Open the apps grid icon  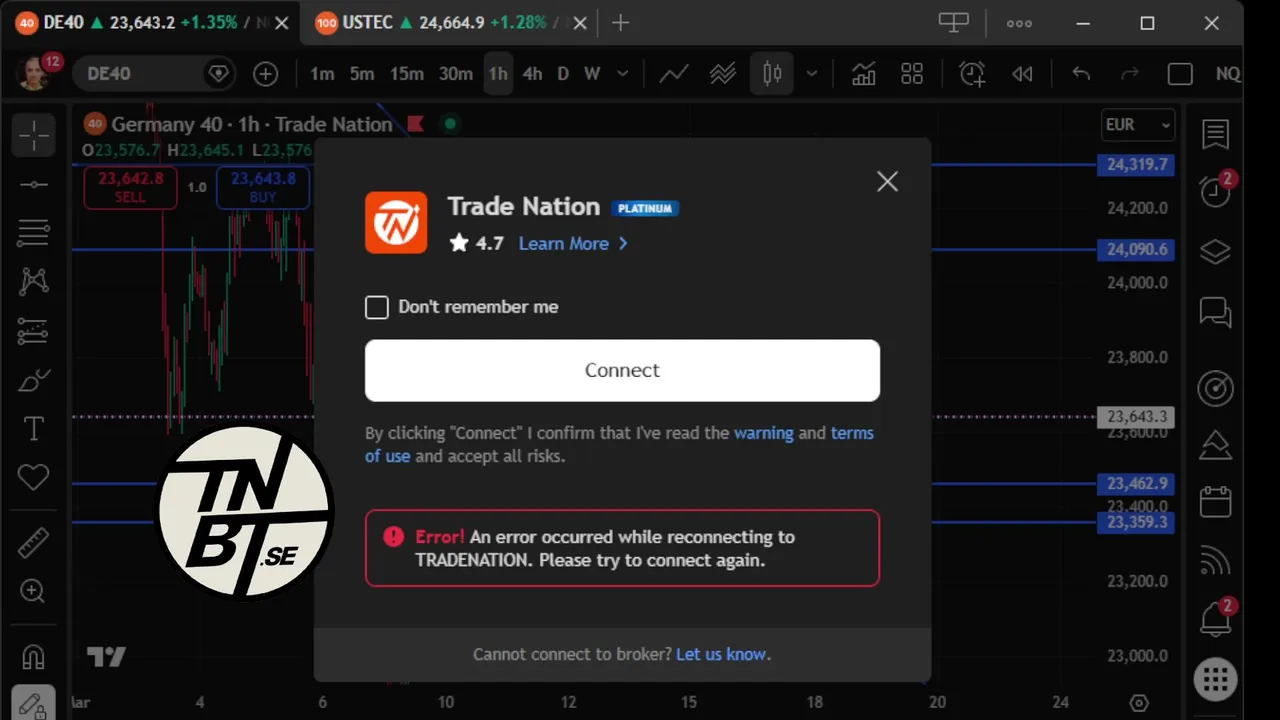[1215, 680]
